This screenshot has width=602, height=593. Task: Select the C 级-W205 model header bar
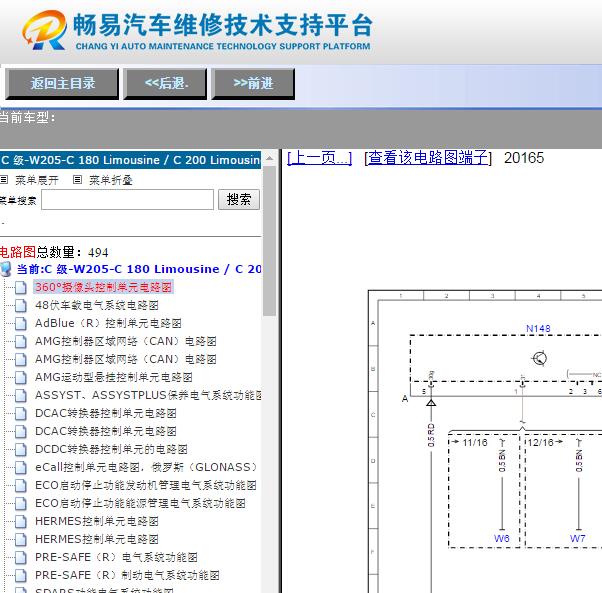(131, 160)
